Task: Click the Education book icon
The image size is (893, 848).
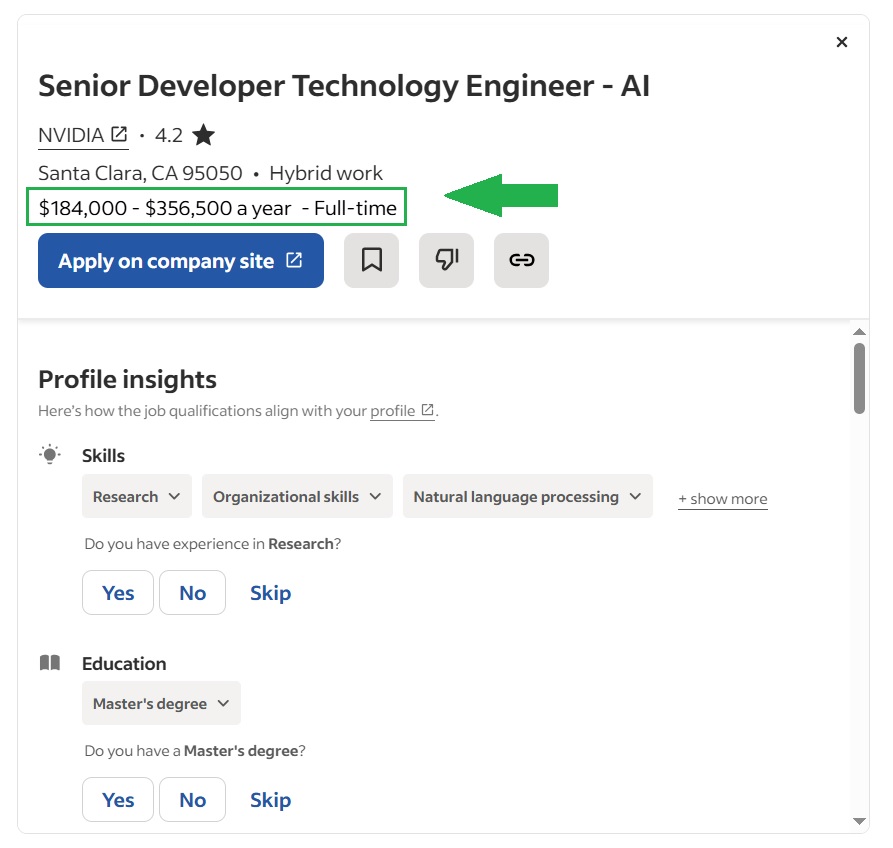Action: [50, 663]
